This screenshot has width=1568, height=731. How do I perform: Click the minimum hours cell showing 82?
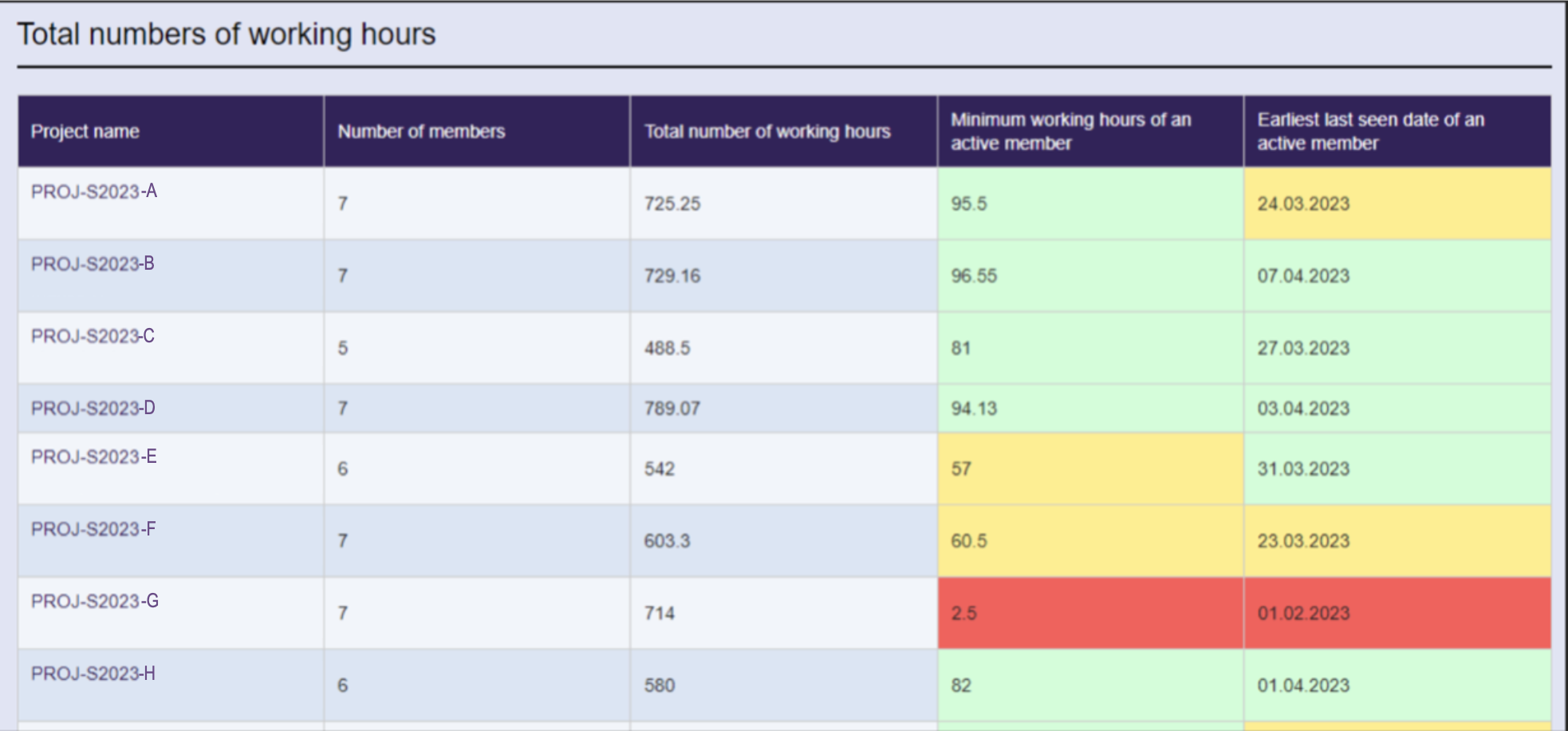(x=1090, y=686)
